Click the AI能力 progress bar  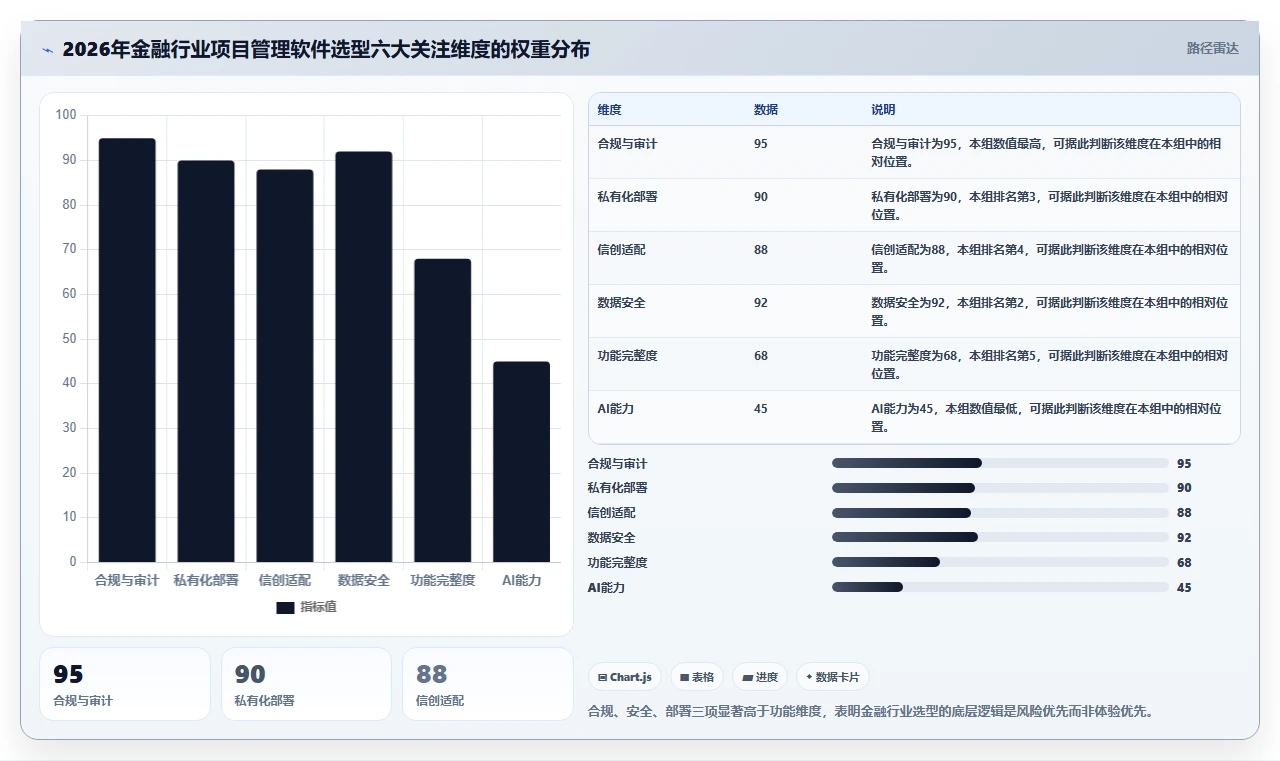[1000, 587]
